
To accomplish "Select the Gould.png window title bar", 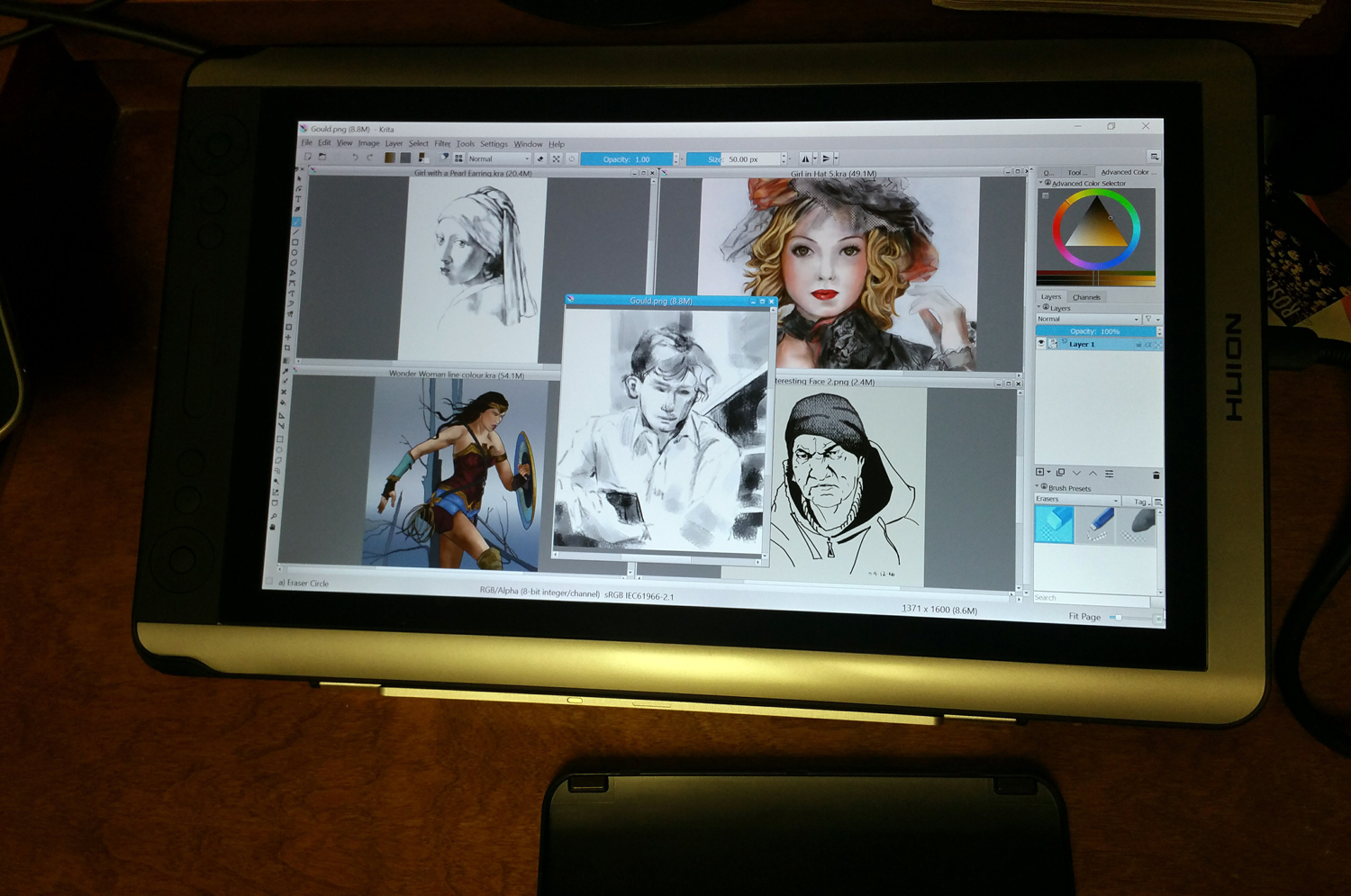I will [660, 301].
